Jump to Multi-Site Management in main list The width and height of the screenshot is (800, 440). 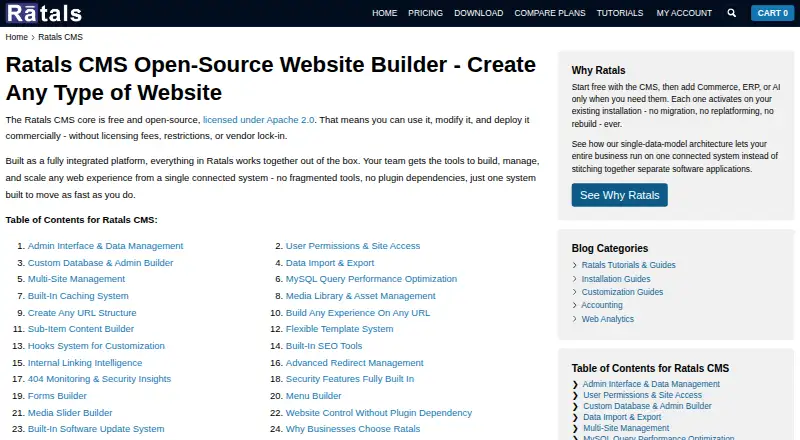76,279
